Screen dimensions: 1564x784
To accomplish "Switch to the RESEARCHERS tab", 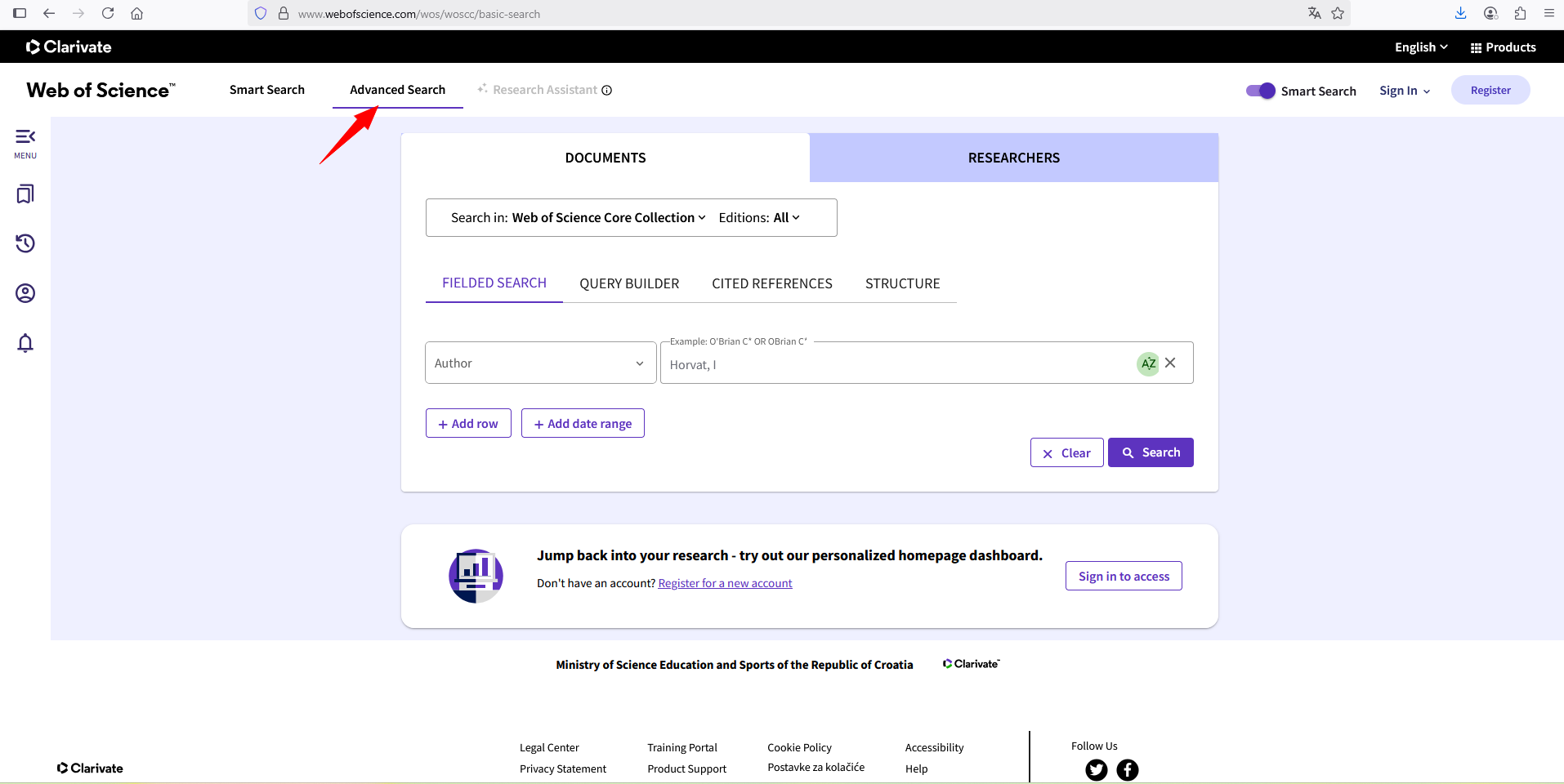I will point(1013,158).
